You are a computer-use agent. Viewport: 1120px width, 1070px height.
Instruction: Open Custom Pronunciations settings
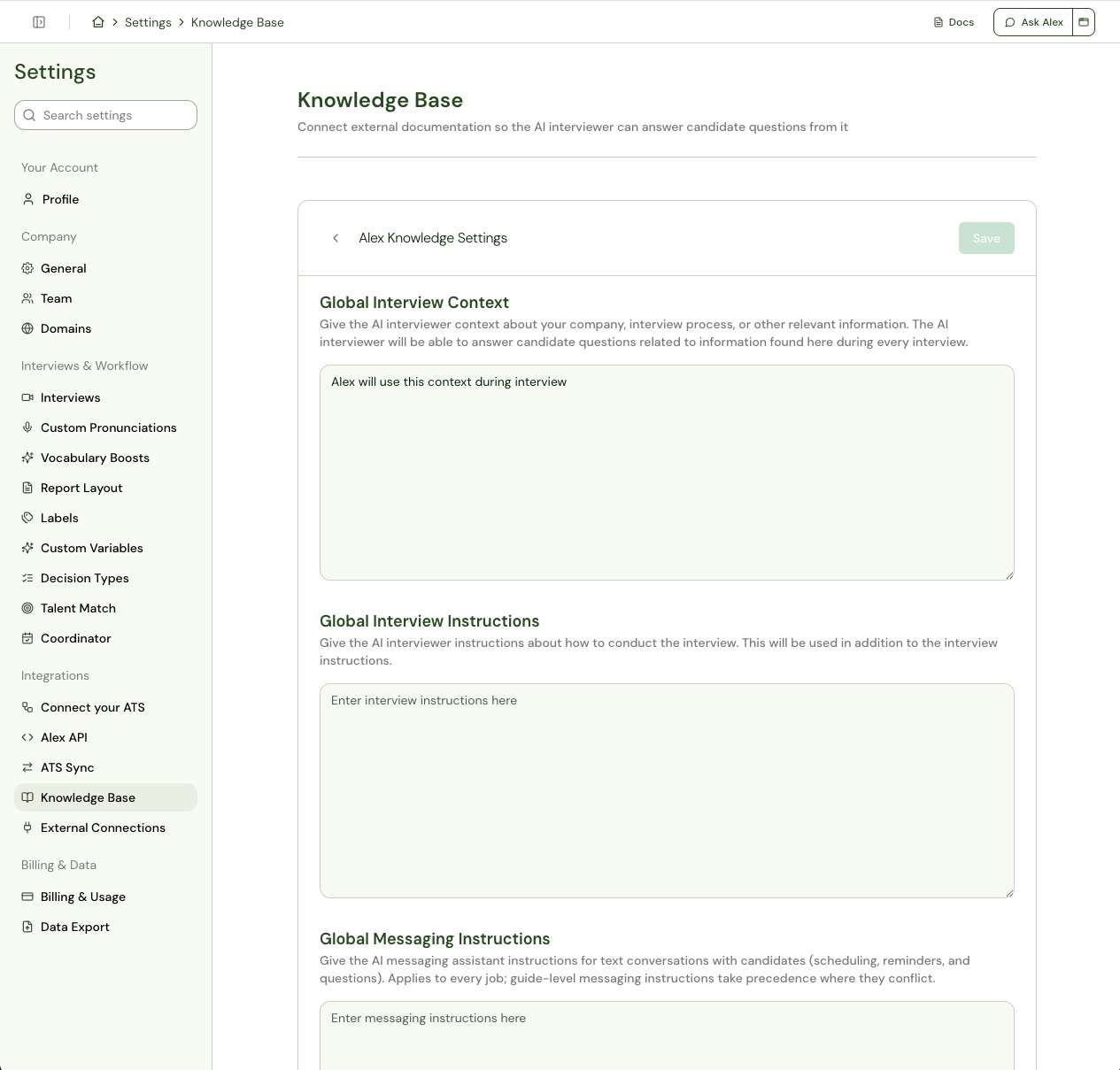tap(105, 427)
